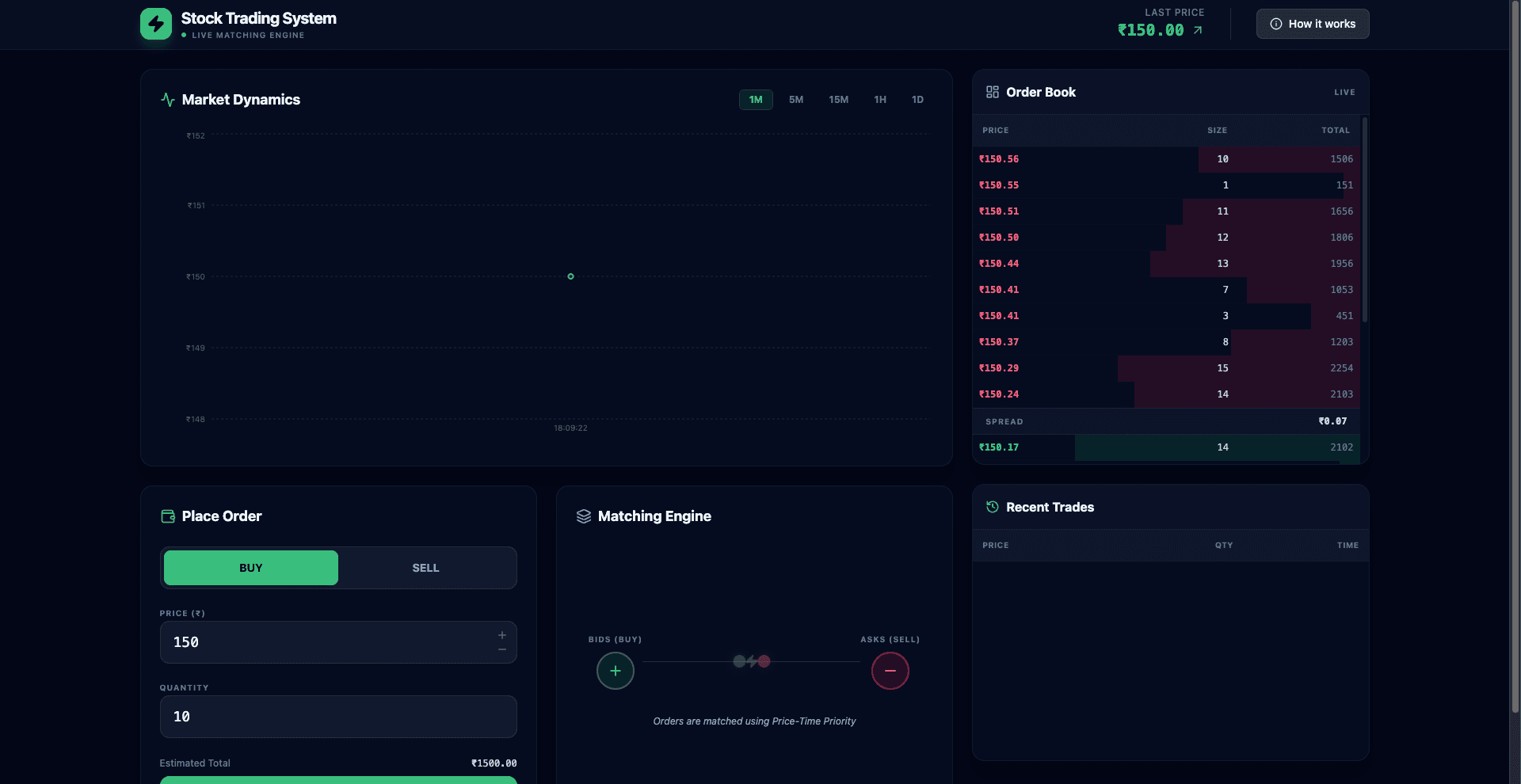
Task: Click the matching bolt icon between bids and asks
Action: pyautogui.click(x=752, y=661)
